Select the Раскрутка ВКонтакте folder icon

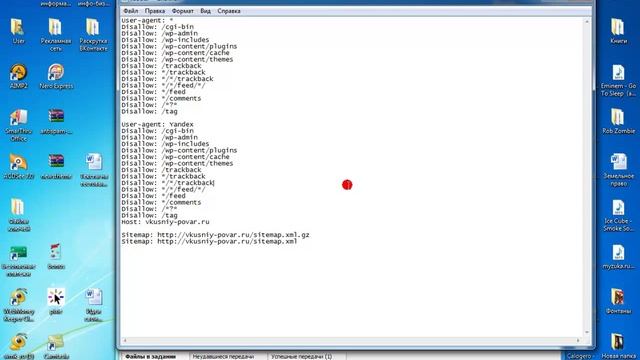coord(93,35)
